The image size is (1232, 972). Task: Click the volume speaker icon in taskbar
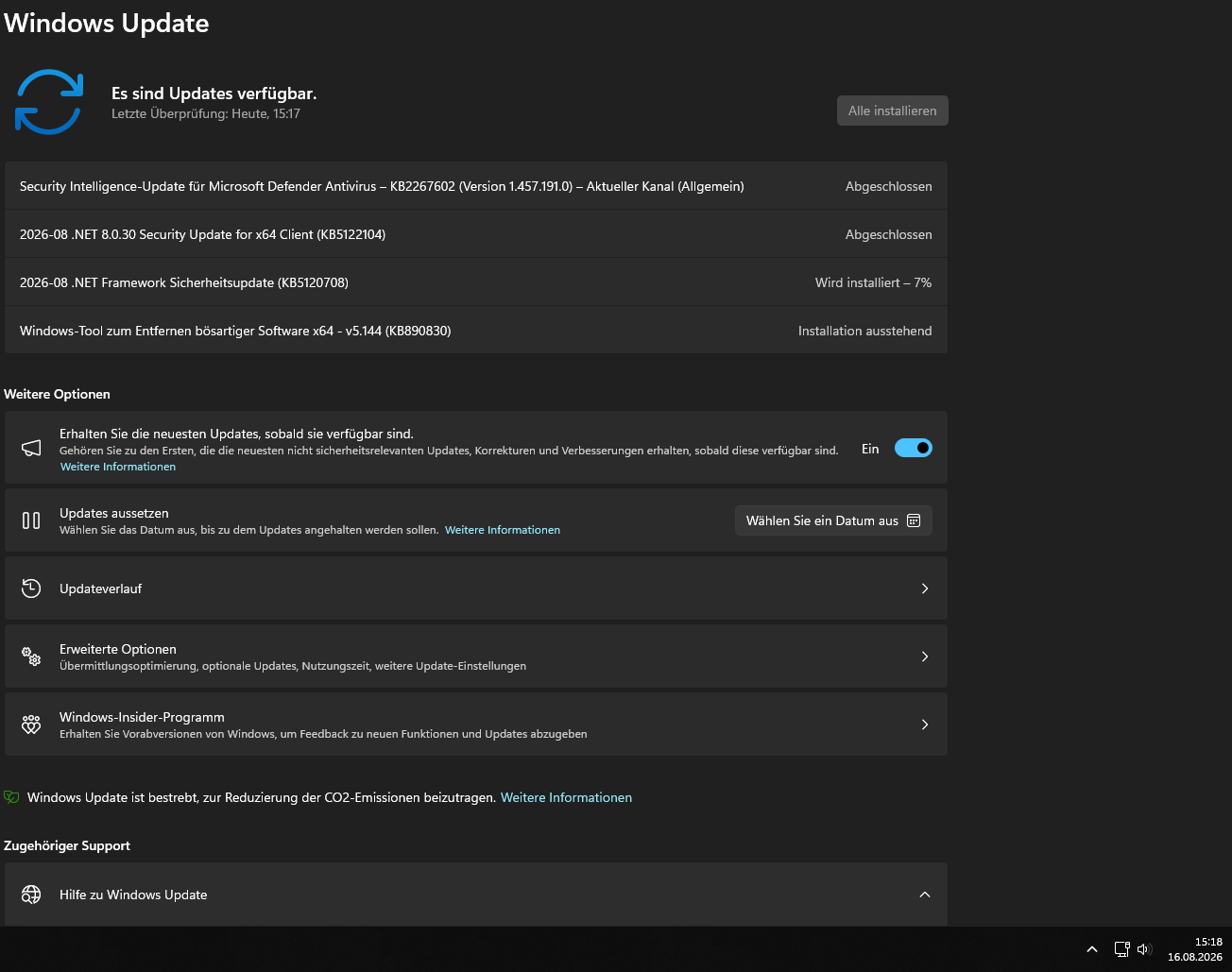click(x=1144, y=949)
